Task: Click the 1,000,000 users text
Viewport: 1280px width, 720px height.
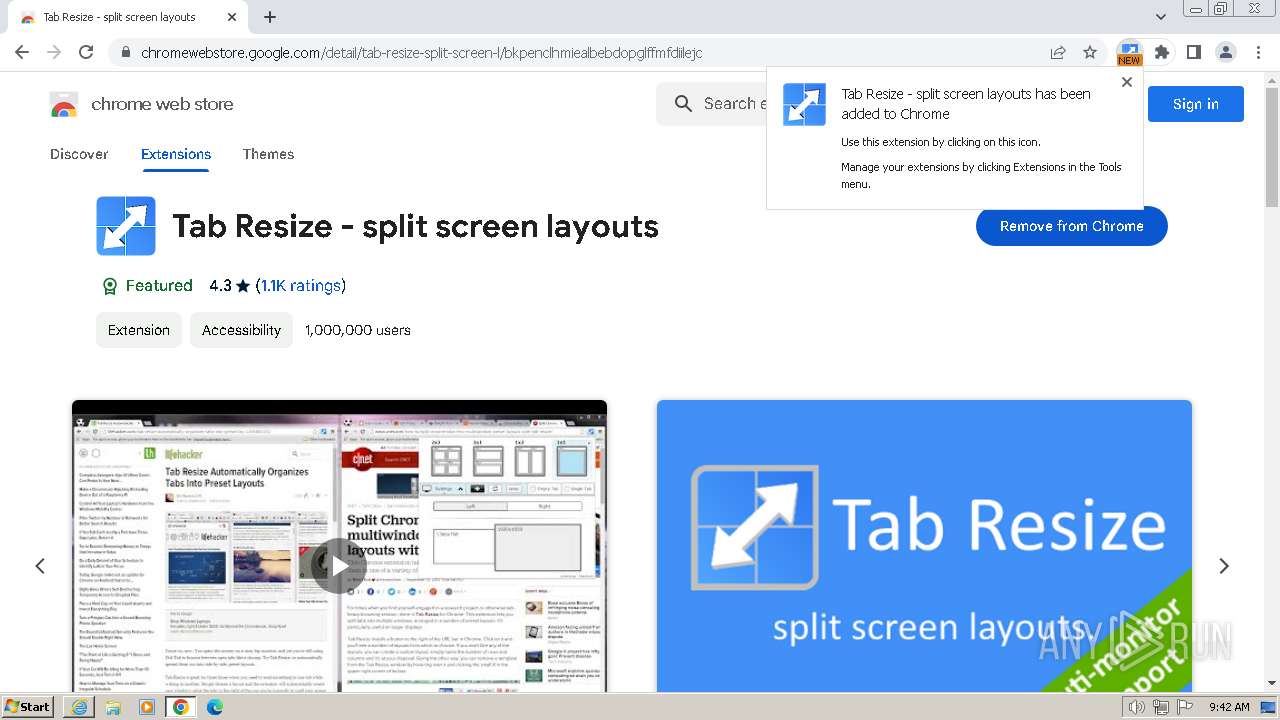Action: [x=358, y=330]
